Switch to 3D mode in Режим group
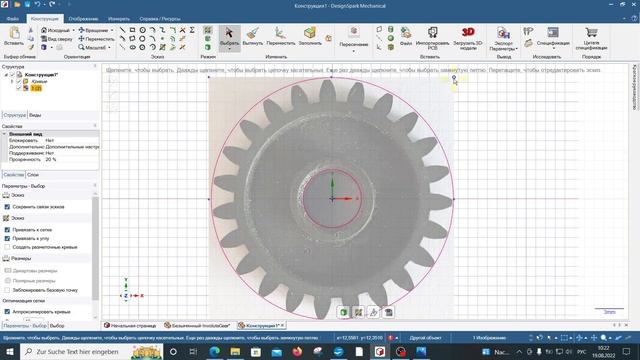This screenshot has width=640, height=360. [208, 47]
